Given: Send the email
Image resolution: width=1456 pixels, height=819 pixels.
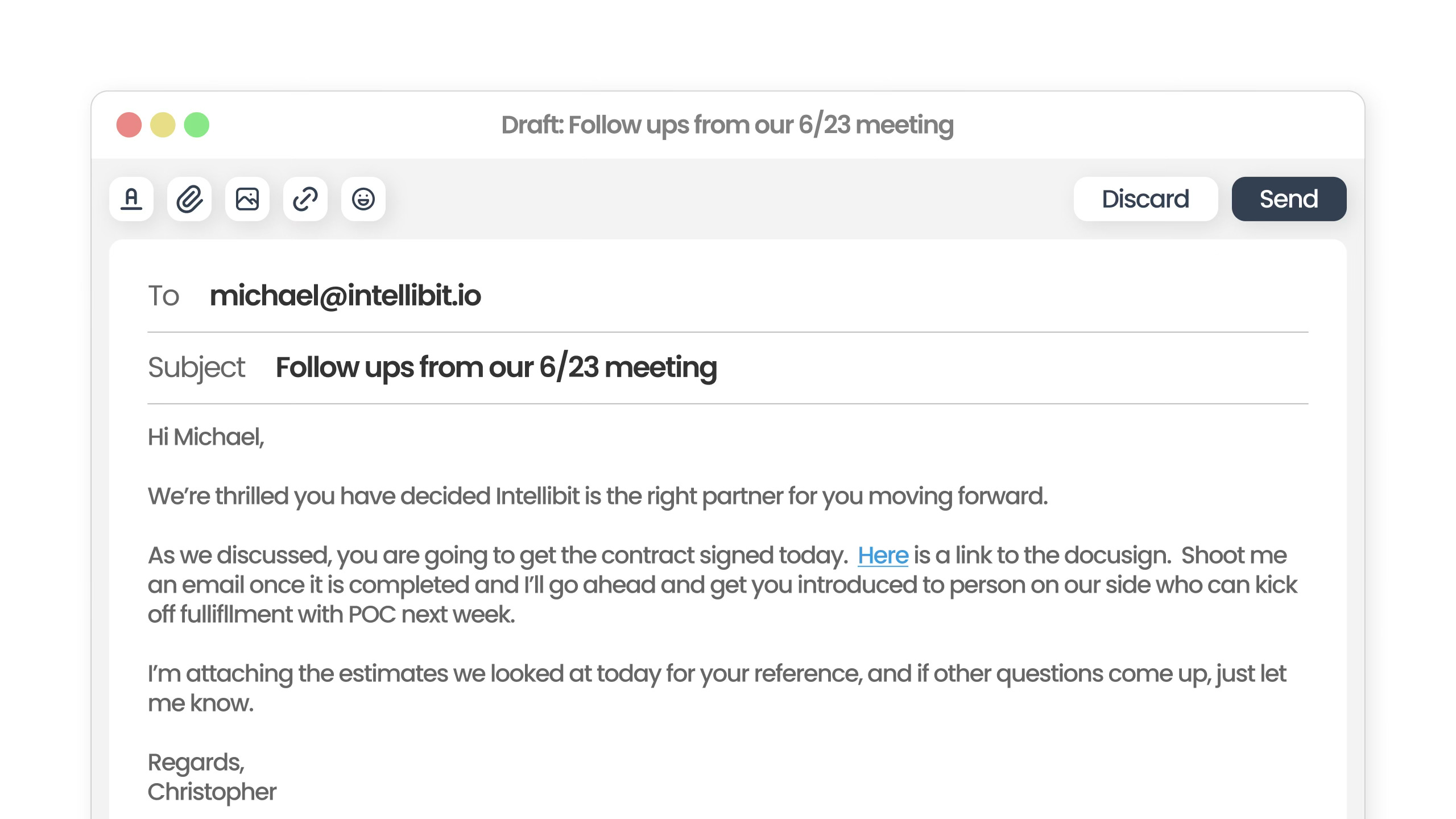Looking at the screenshot, I should (x=1289, y=199).
